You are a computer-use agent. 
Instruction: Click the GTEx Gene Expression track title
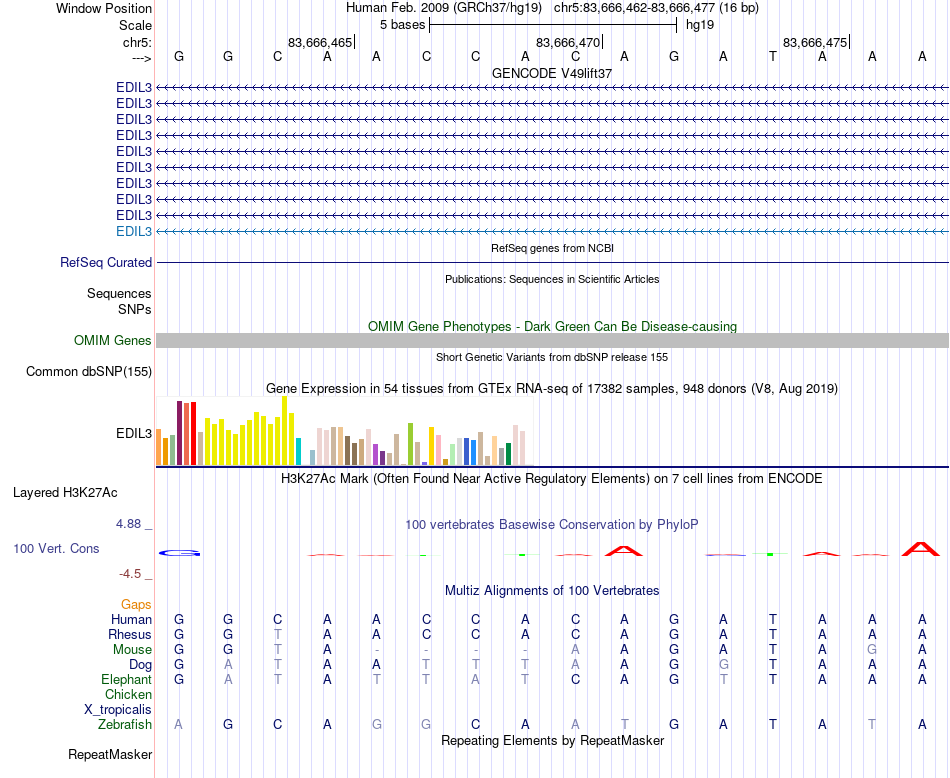552,388
